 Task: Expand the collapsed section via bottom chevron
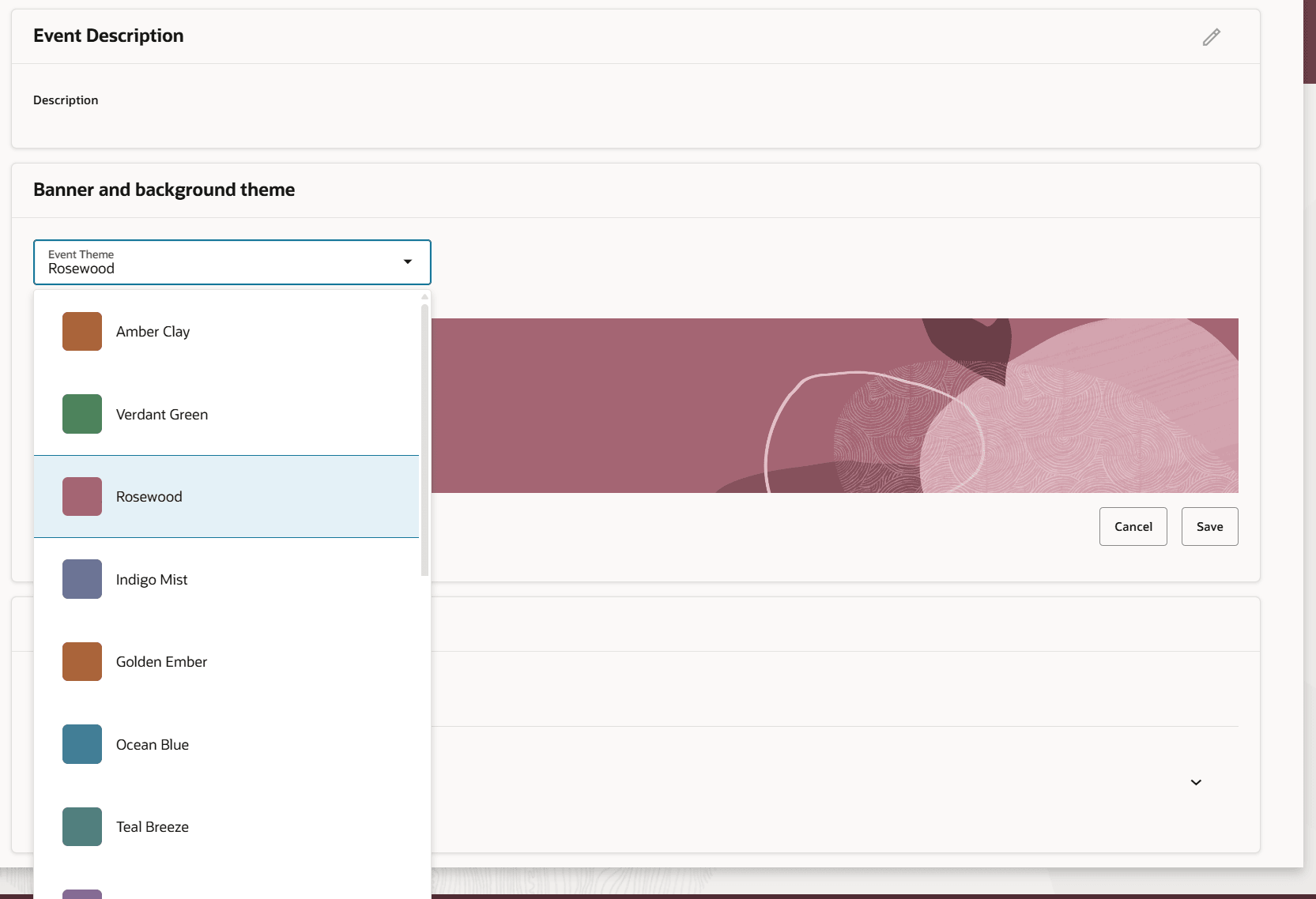(1196, 781)
